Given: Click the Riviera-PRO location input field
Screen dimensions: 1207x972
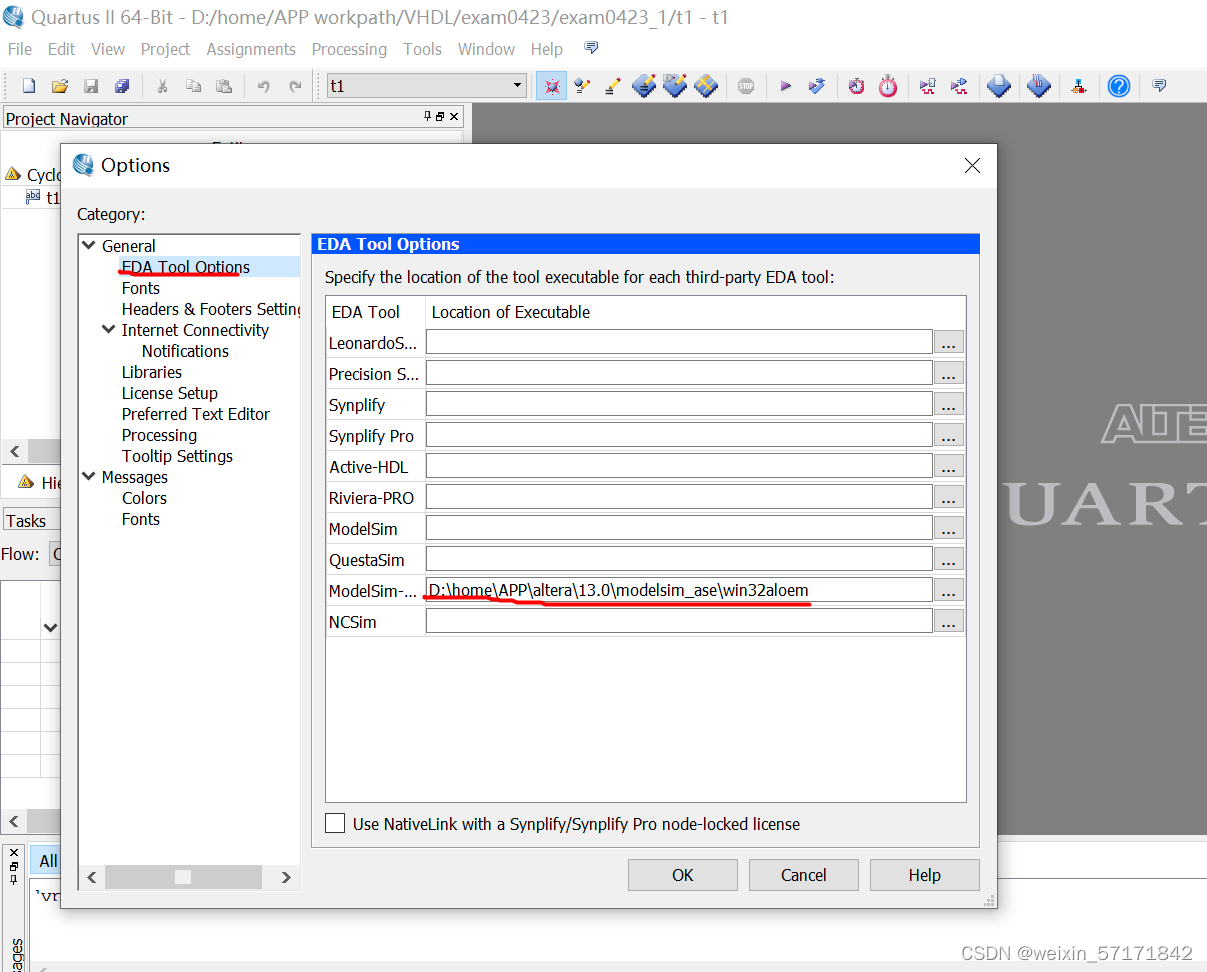Looking at the screenshot, I should pos(679,497).
